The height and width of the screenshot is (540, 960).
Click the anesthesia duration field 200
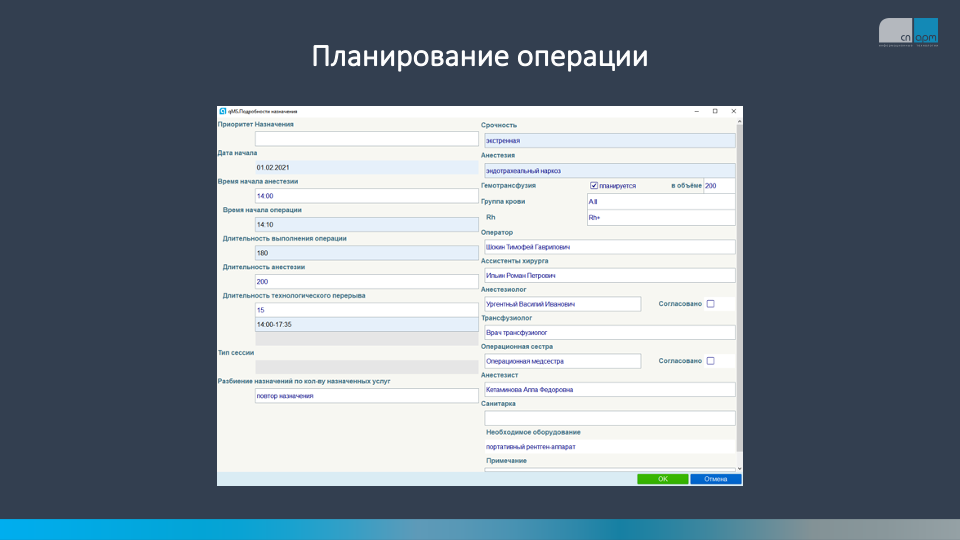(366, 282)
